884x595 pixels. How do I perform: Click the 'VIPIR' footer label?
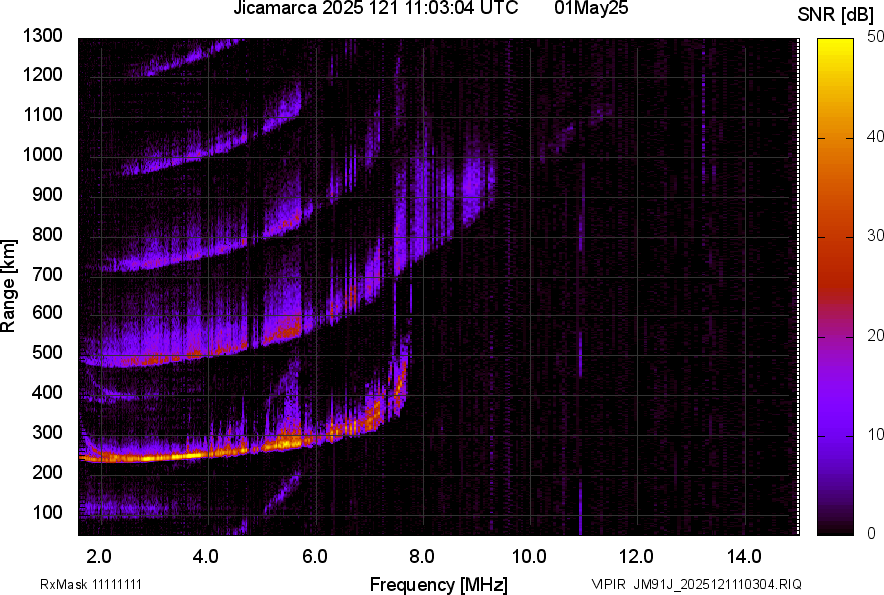tap(609, 584)
